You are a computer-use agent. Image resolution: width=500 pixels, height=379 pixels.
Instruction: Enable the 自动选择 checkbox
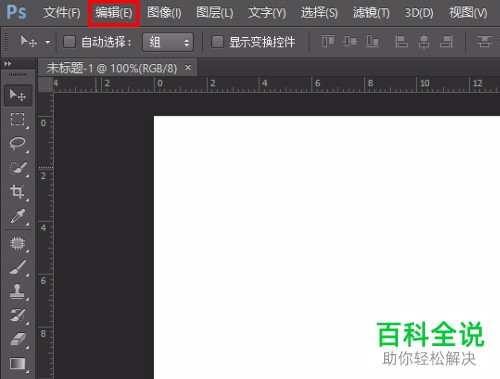coord(69,42)
